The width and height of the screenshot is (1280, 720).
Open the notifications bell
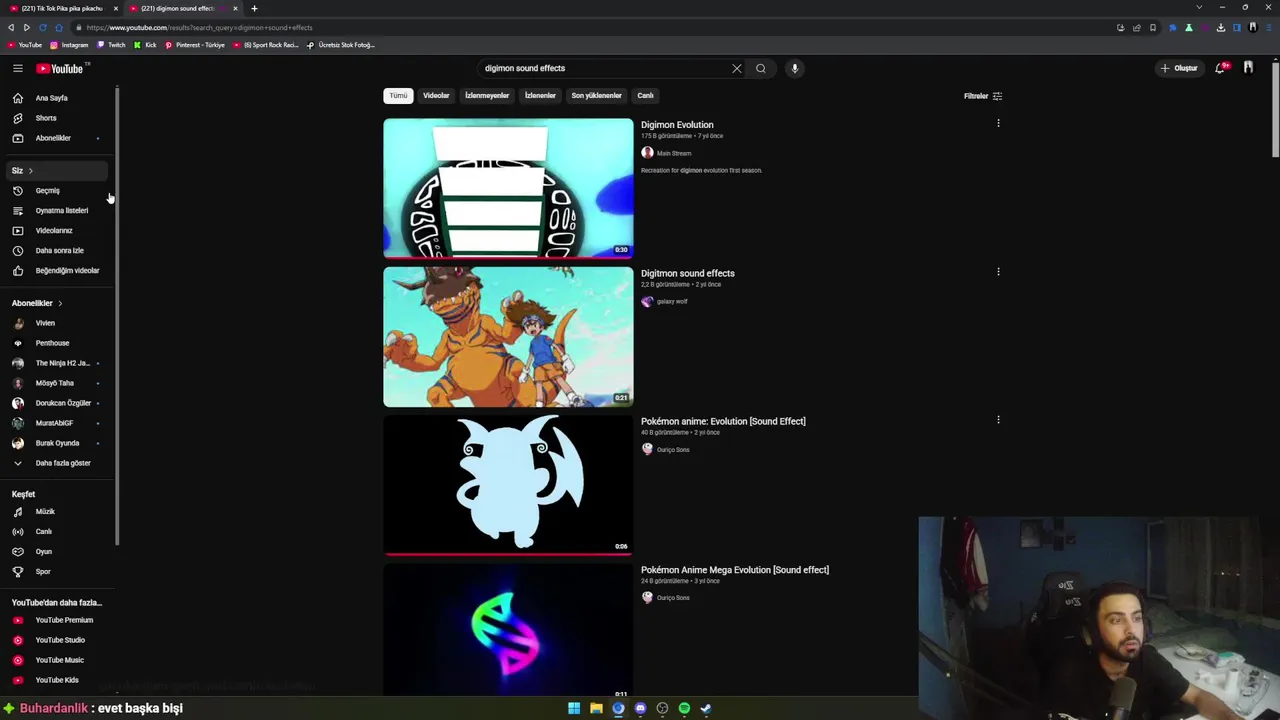tap(1220, 68)
